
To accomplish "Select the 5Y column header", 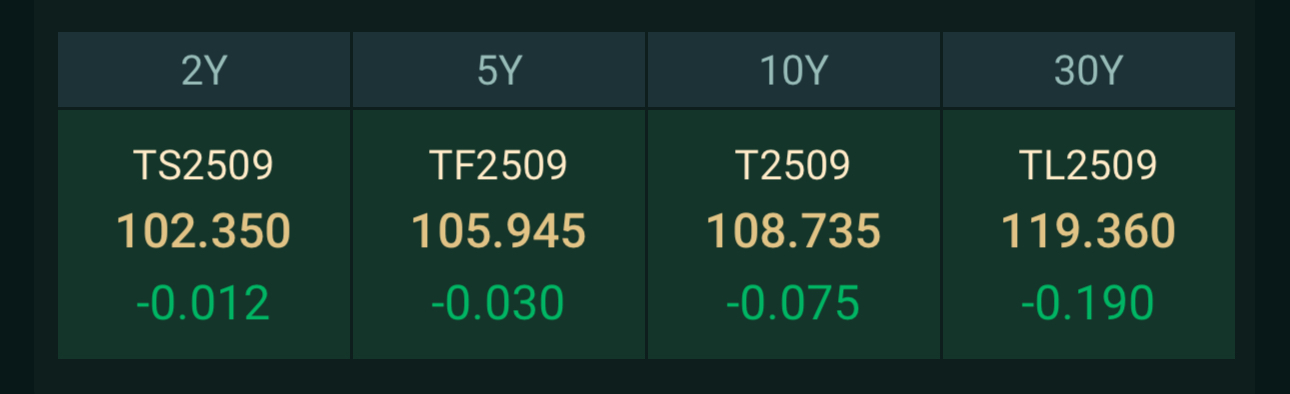I will click(x=499, y=70).
